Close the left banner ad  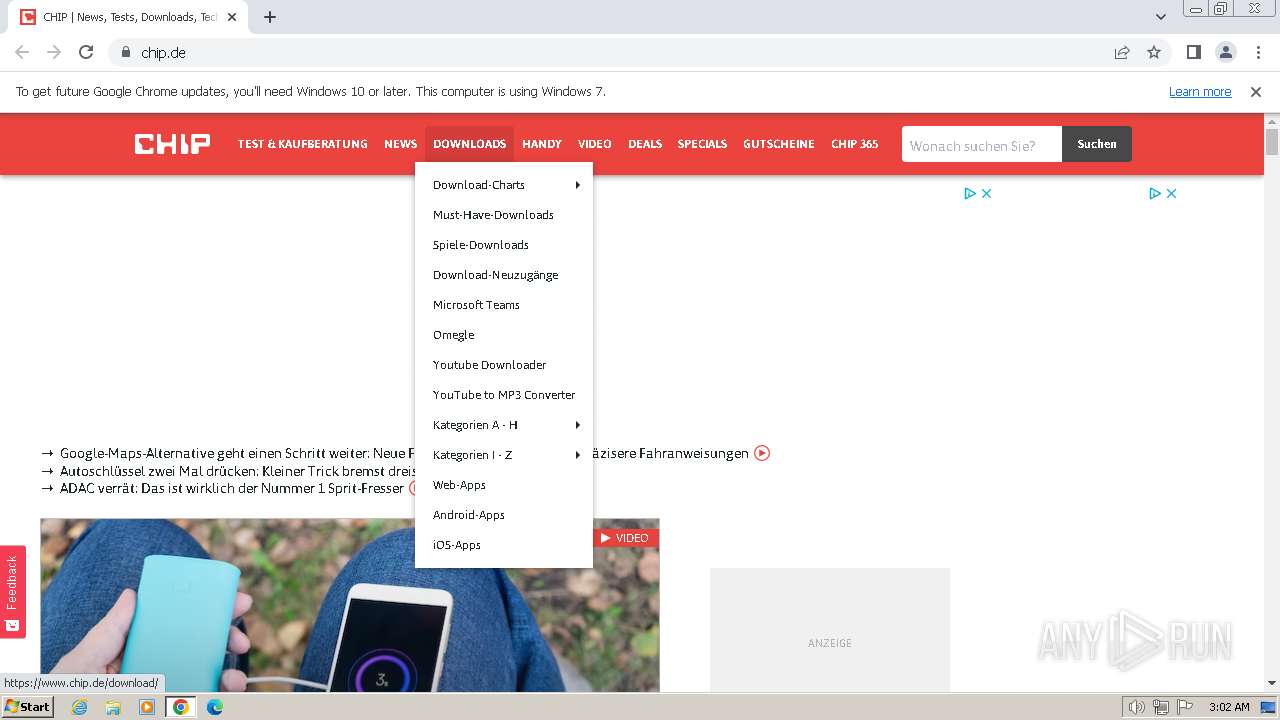pos(987,193)
